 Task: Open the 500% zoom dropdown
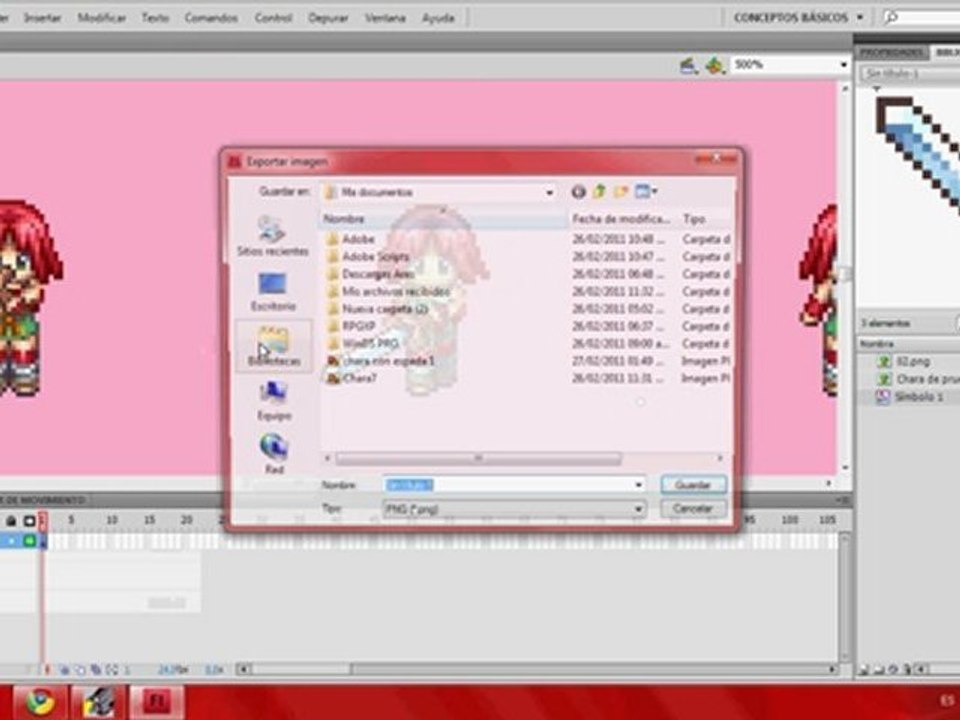click(843, 65)
